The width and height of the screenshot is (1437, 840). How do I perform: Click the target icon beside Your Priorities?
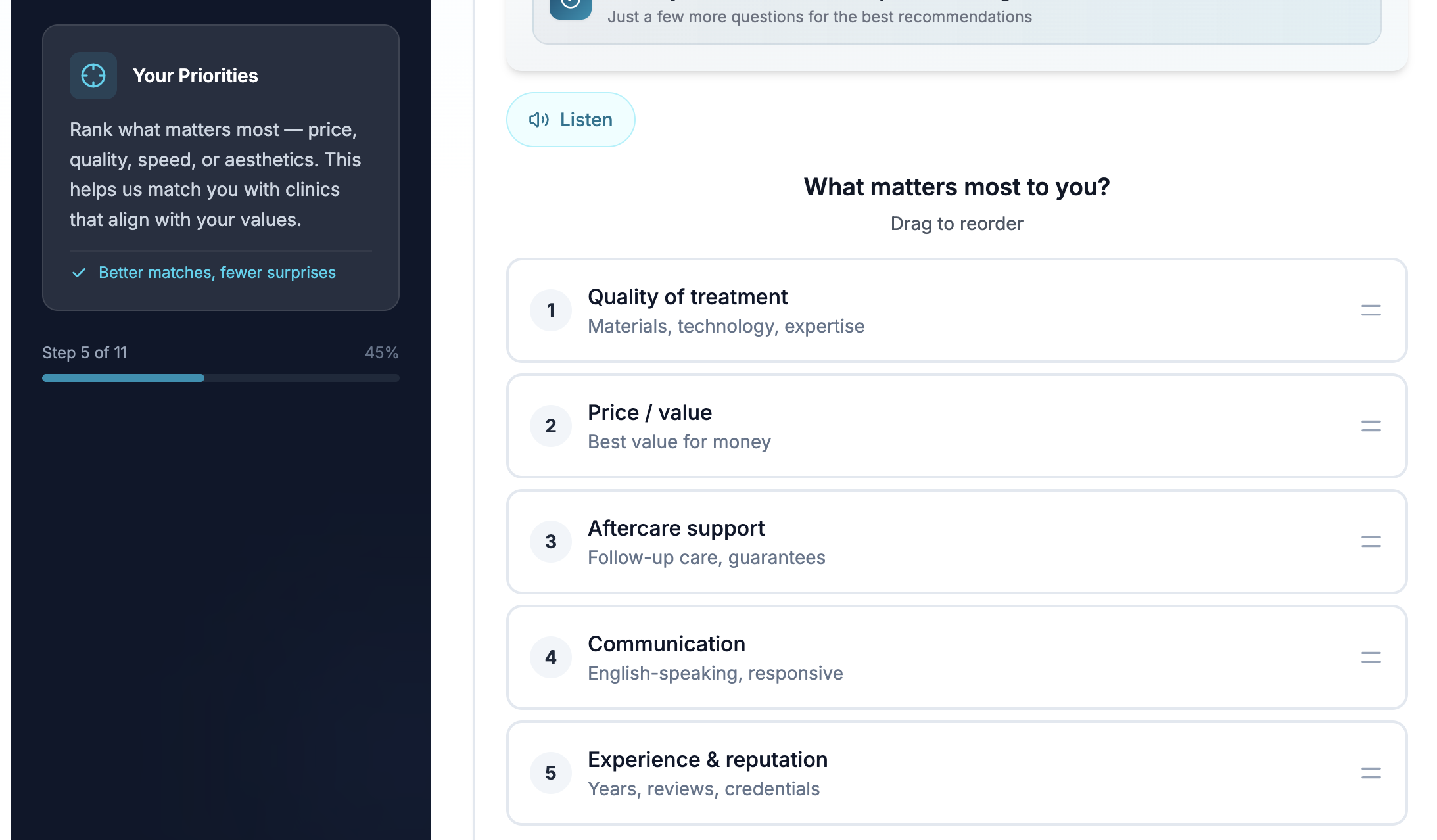tap(93, 75)
